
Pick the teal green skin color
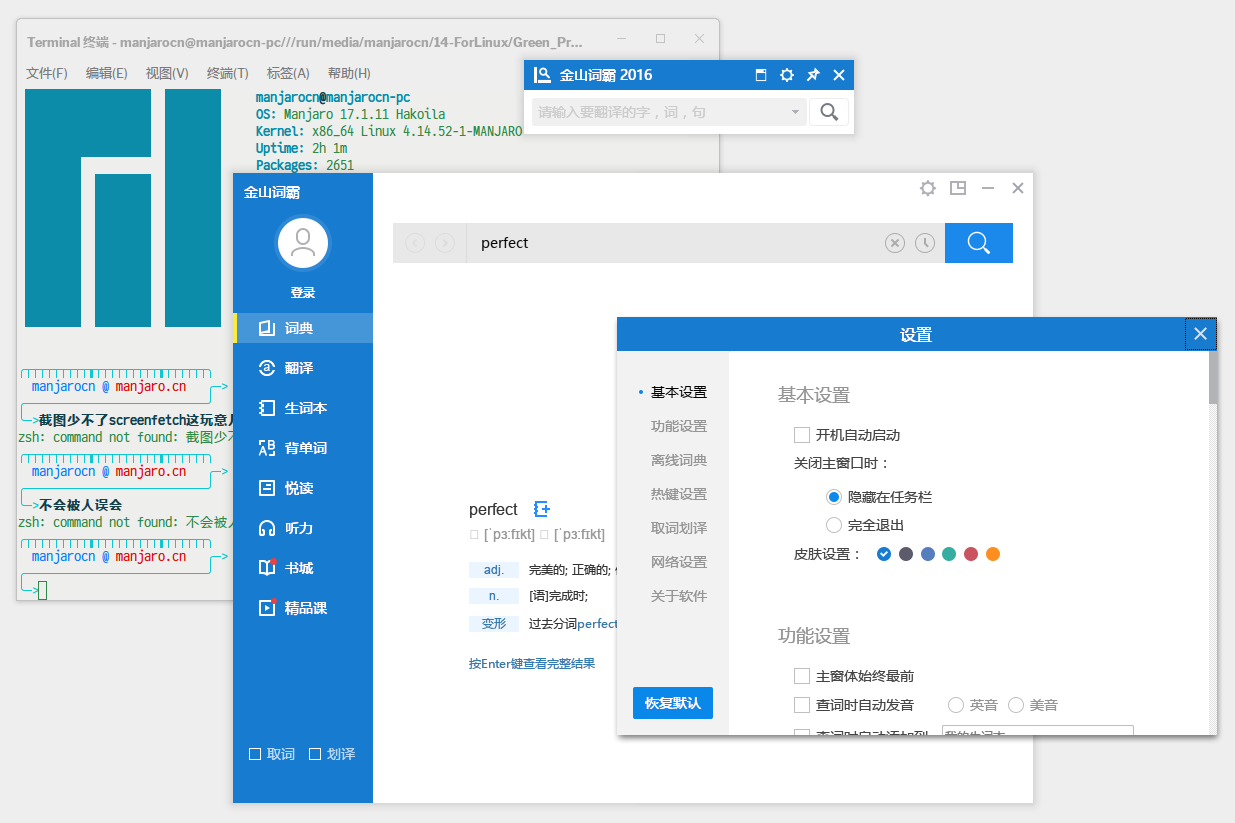pyautogui.click(x=949, y=554)
